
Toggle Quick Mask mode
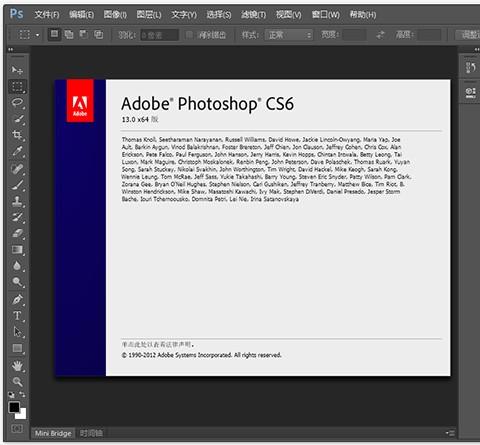17,429
